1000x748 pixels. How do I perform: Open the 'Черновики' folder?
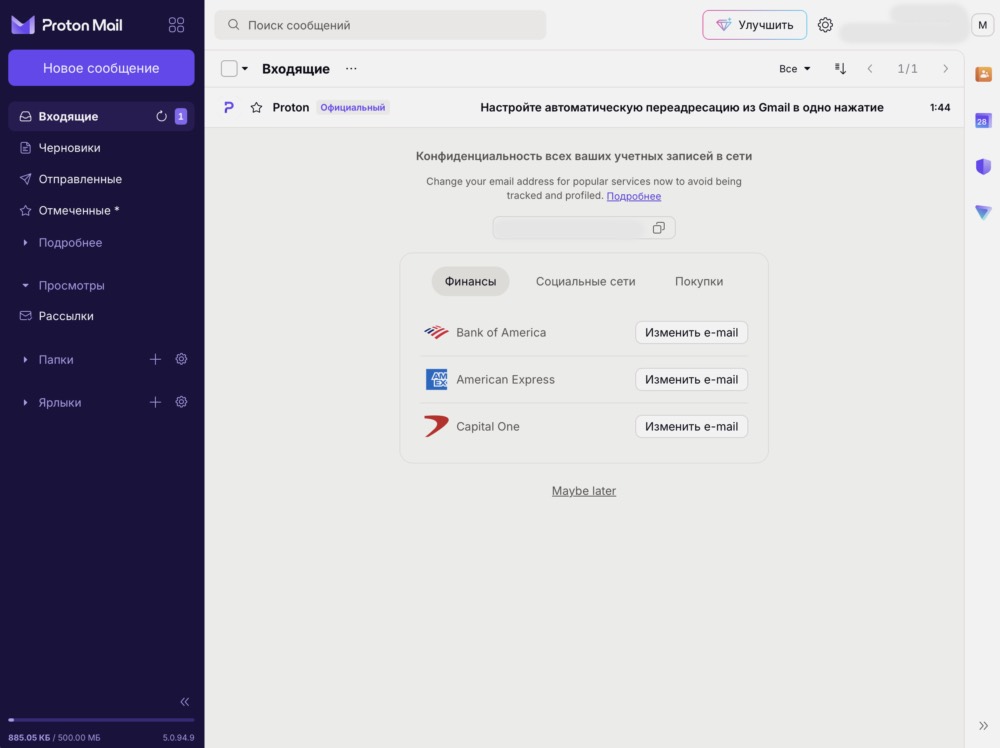pyautogui.click(x=101, y=147)
